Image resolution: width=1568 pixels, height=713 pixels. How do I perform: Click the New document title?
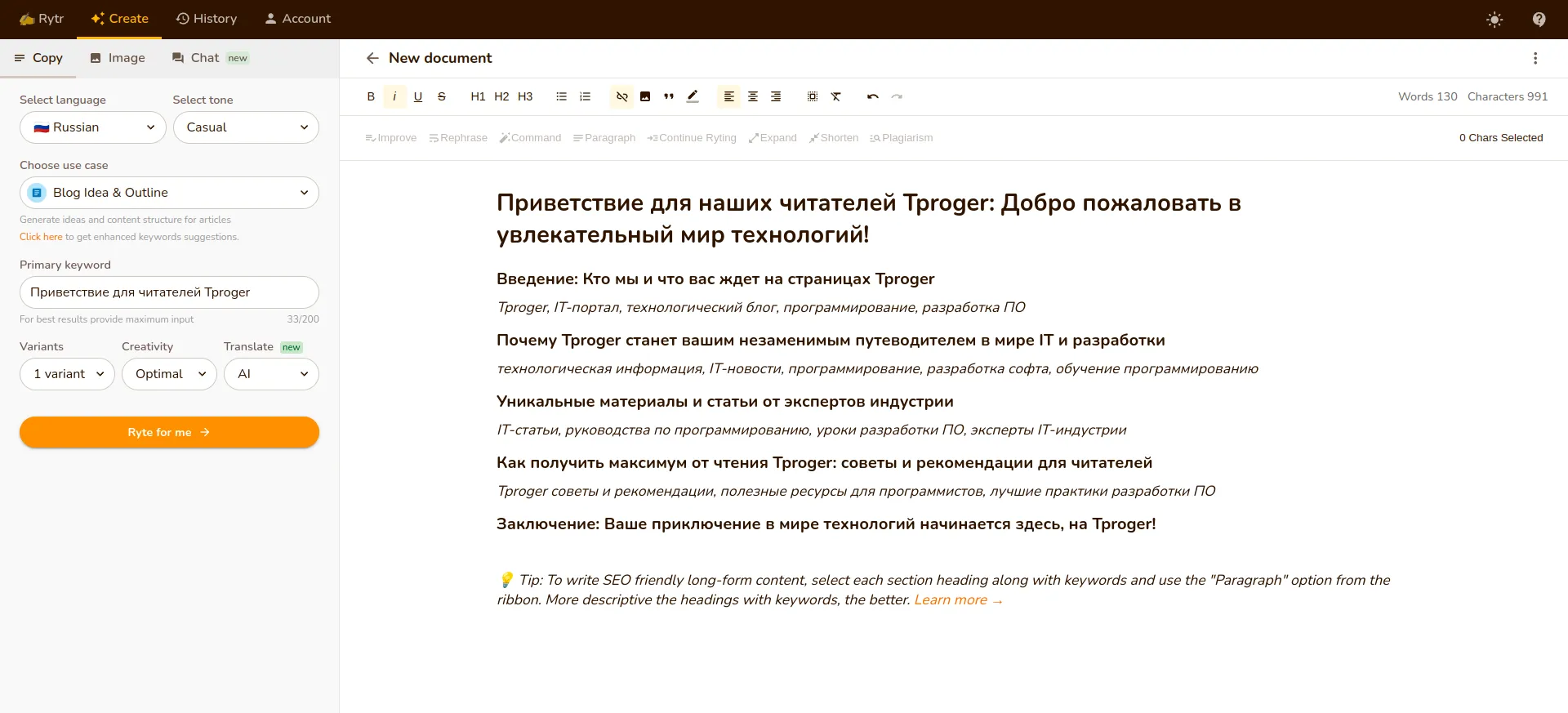440,58
